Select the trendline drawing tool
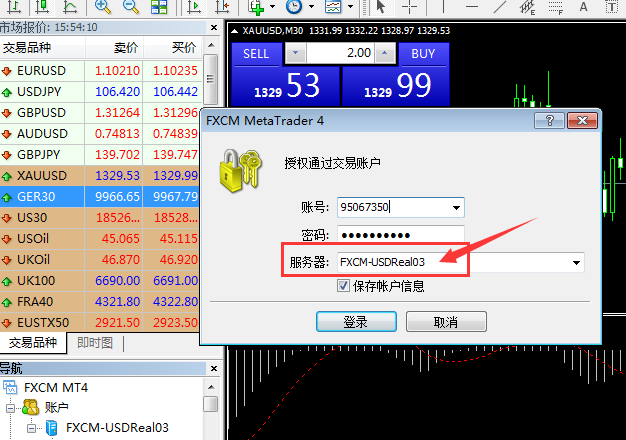 pos(500,7)
